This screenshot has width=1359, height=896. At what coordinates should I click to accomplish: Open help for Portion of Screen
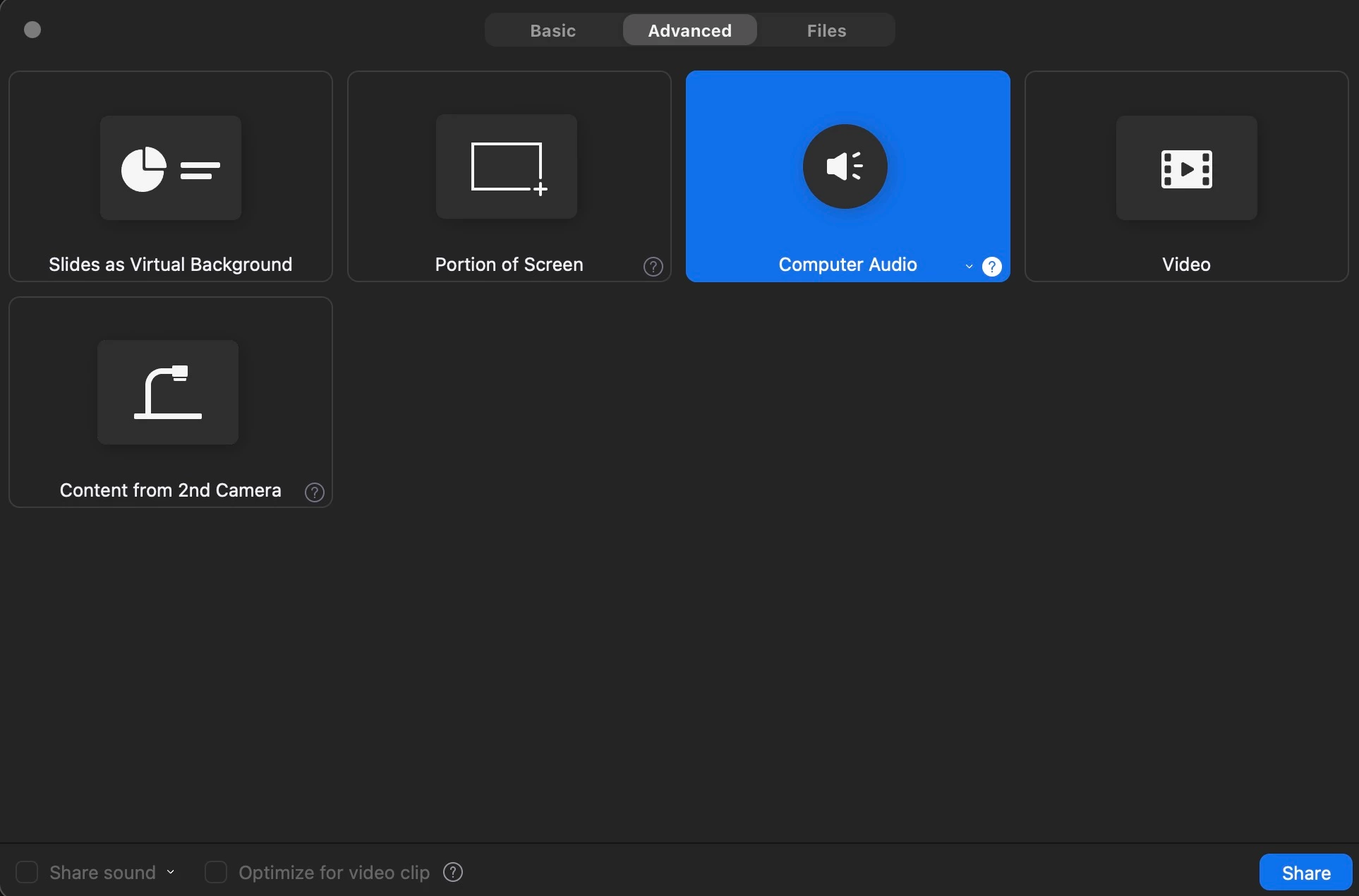[x=653, y=267]
